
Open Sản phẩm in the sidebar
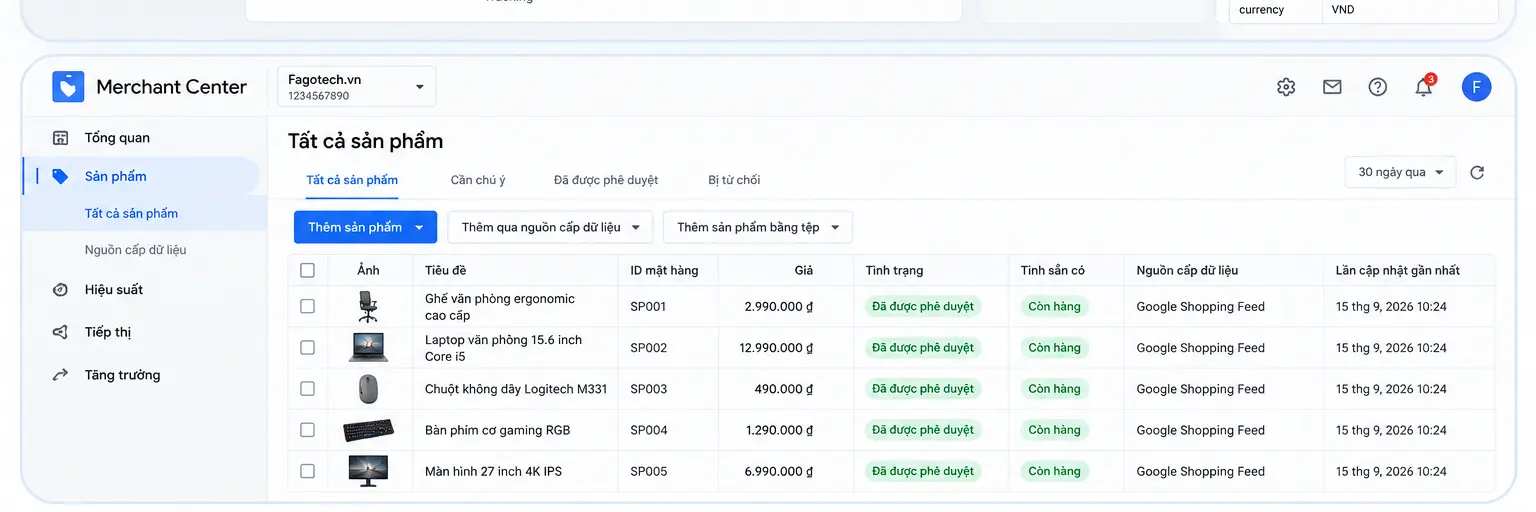(x=140, y=176)
